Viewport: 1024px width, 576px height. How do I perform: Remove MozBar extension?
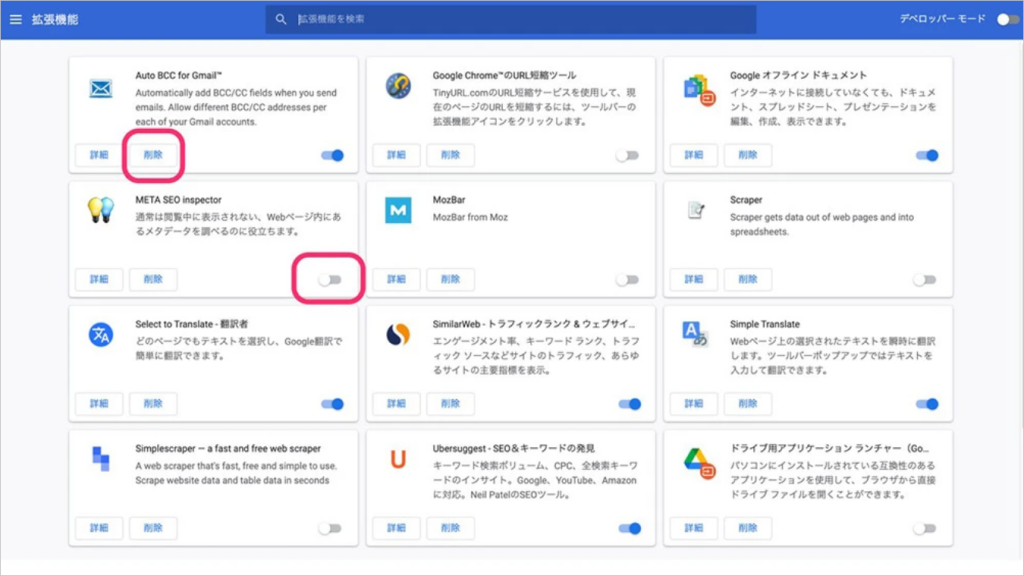(450, 279)
